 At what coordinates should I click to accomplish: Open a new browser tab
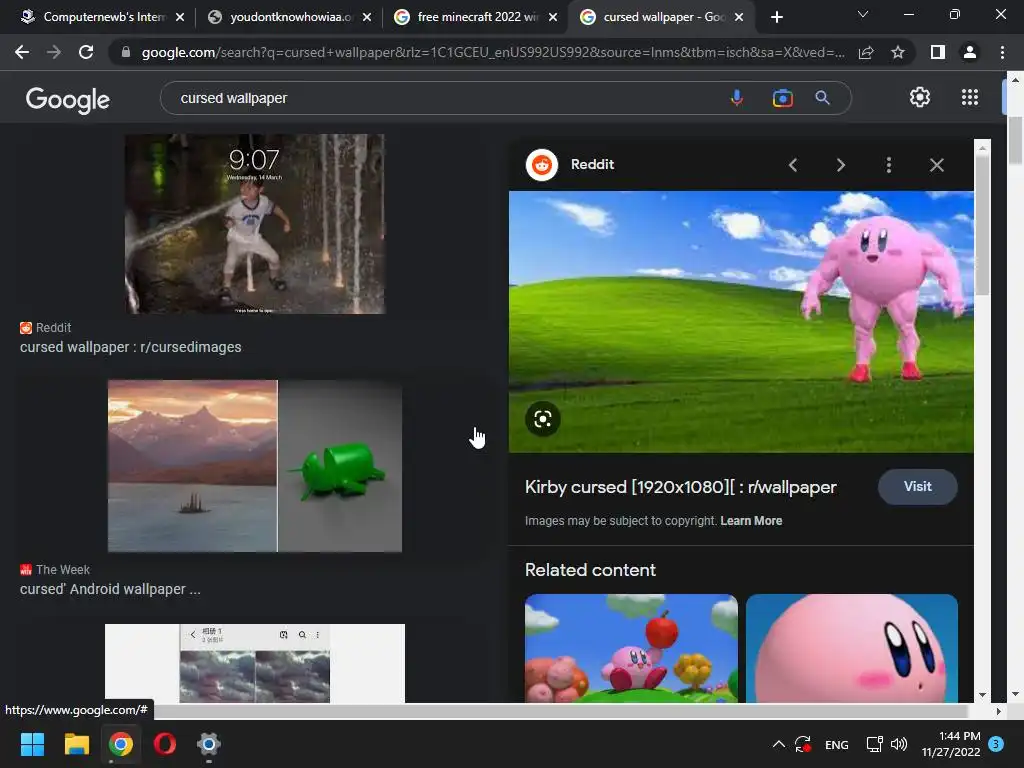tap(776, 17)
